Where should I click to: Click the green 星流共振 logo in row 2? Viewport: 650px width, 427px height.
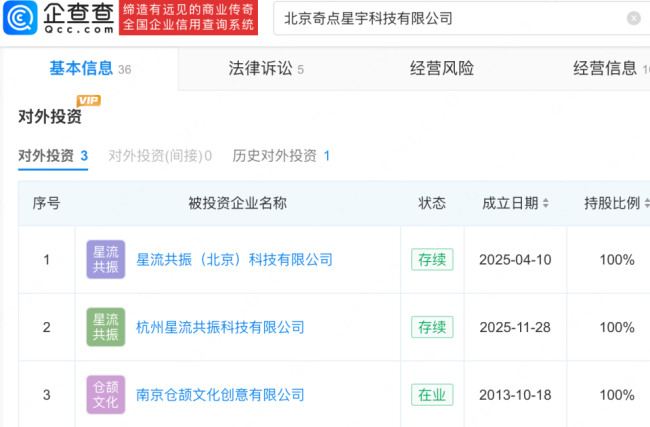tap(106, 327)
